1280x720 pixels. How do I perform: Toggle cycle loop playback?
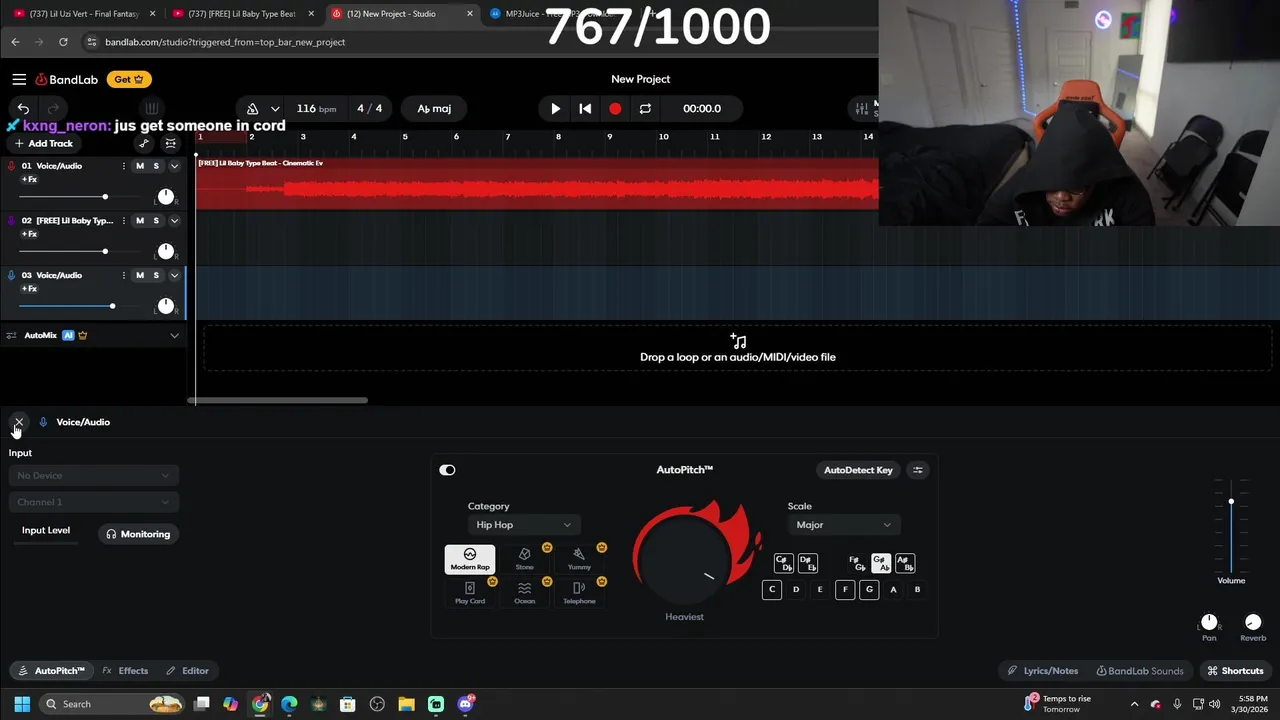click(645, 108)
